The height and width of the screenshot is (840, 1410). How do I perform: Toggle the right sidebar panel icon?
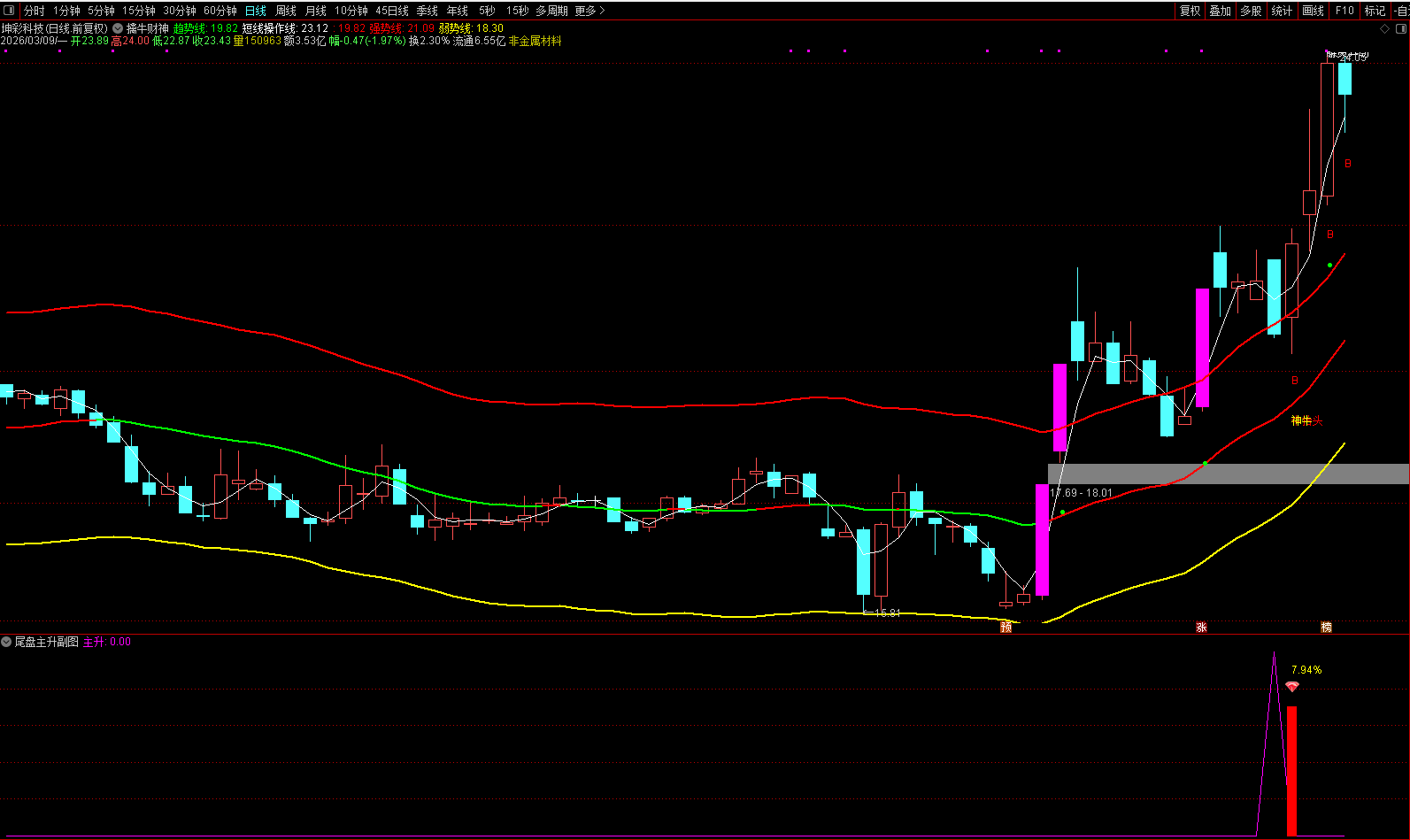(x=1401, y=29)
